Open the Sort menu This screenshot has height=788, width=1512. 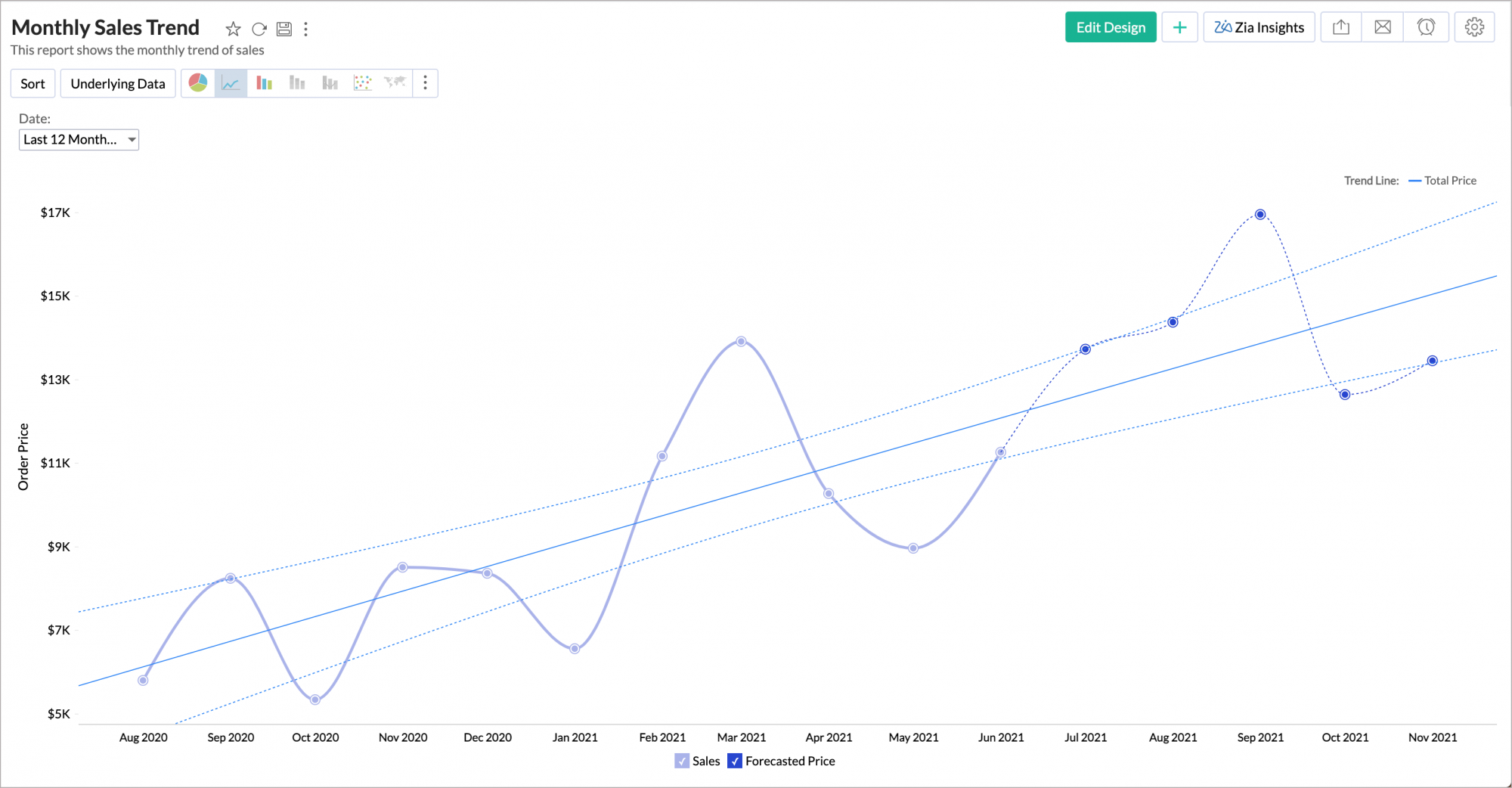pyautogui.click(x=33, y=83)
